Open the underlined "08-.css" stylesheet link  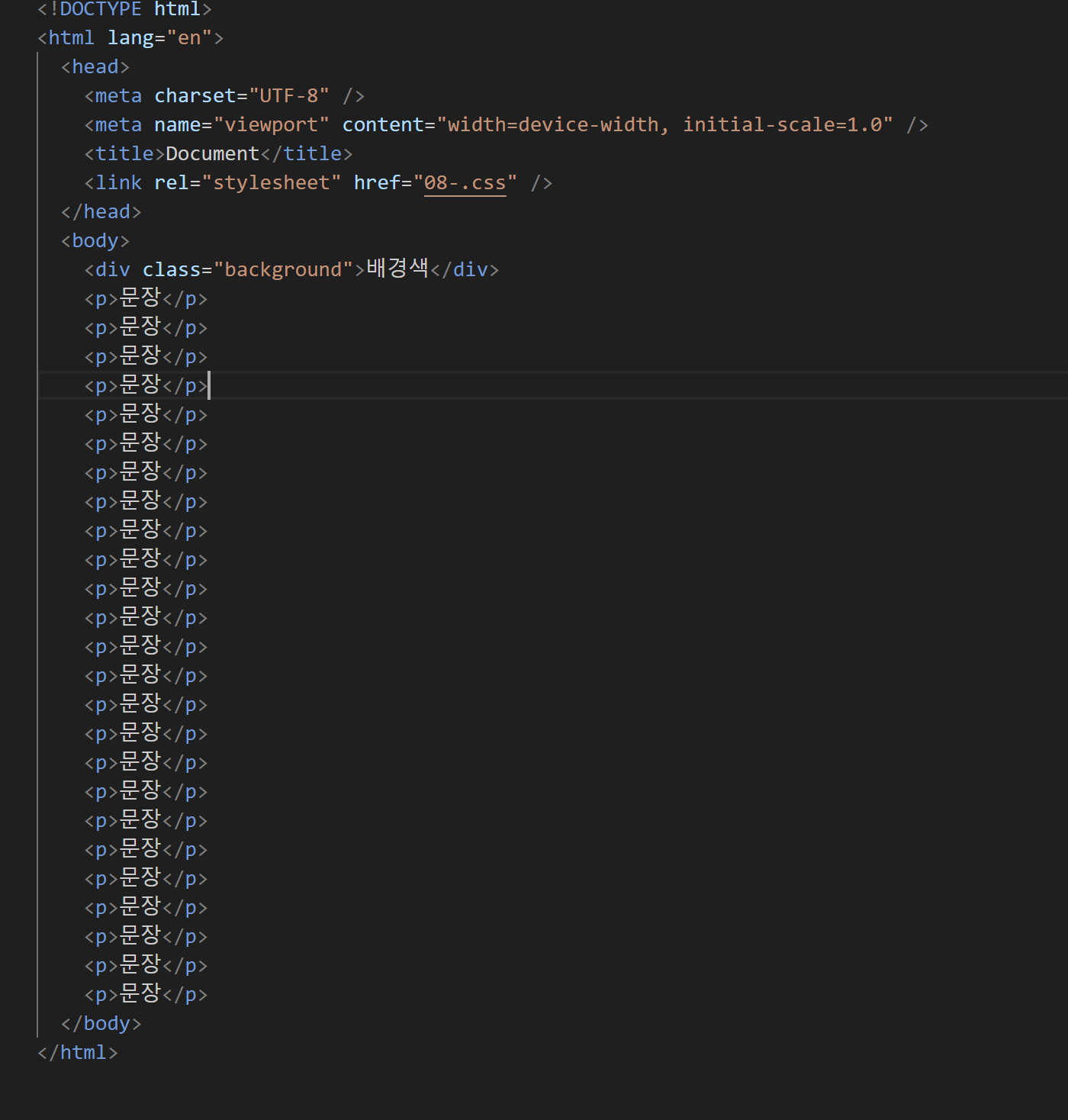[465, 183]
